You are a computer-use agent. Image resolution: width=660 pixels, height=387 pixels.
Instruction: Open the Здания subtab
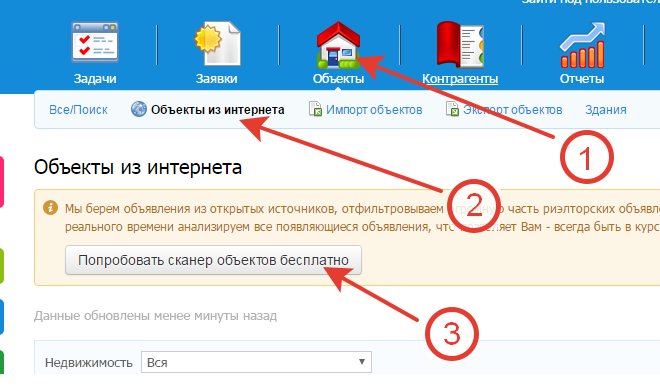[606, 110]
